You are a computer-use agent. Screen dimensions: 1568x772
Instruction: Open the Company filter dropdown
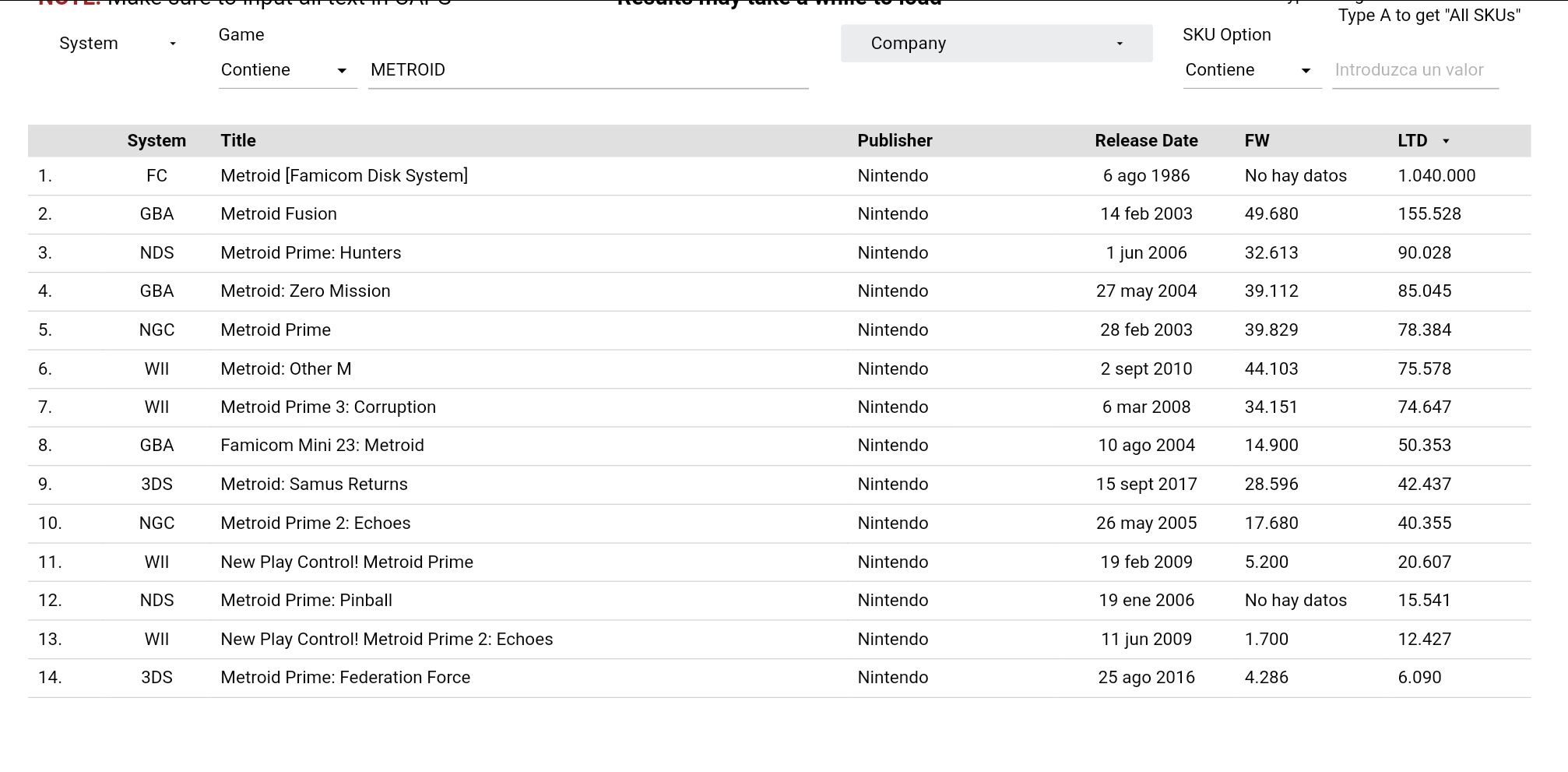[996, 44]
